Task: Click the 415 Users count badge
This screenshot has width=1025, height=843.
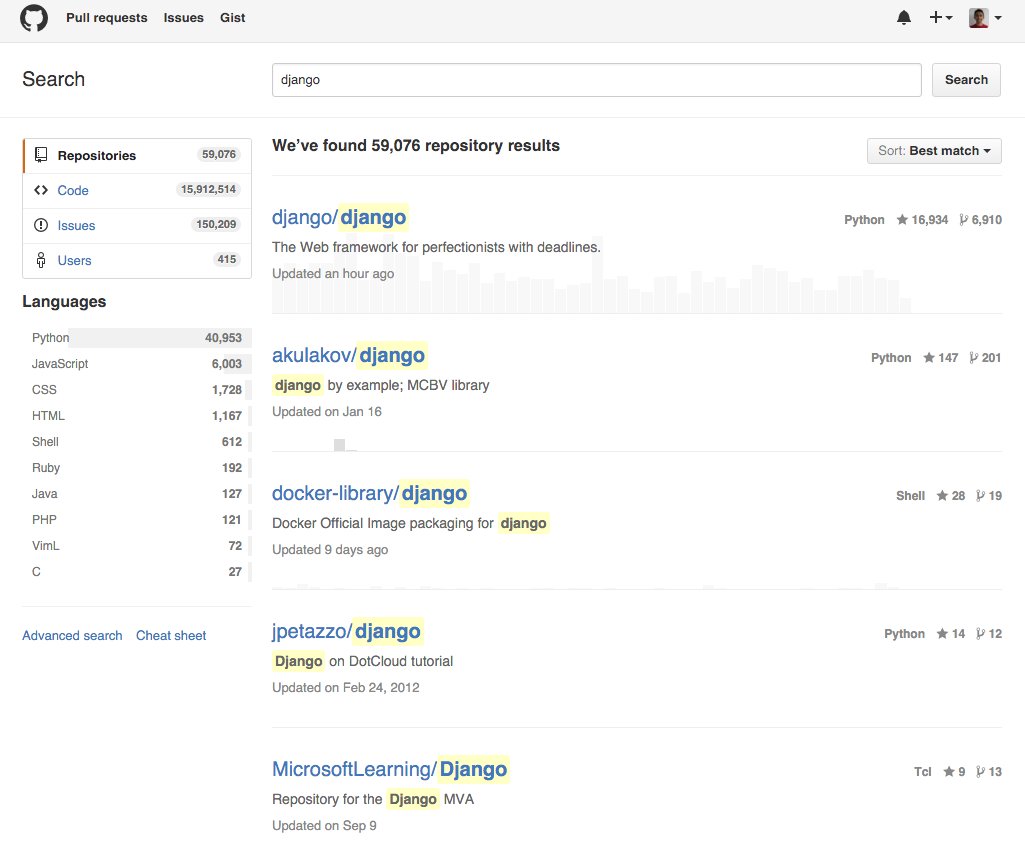Action: [x=227, y=259]
